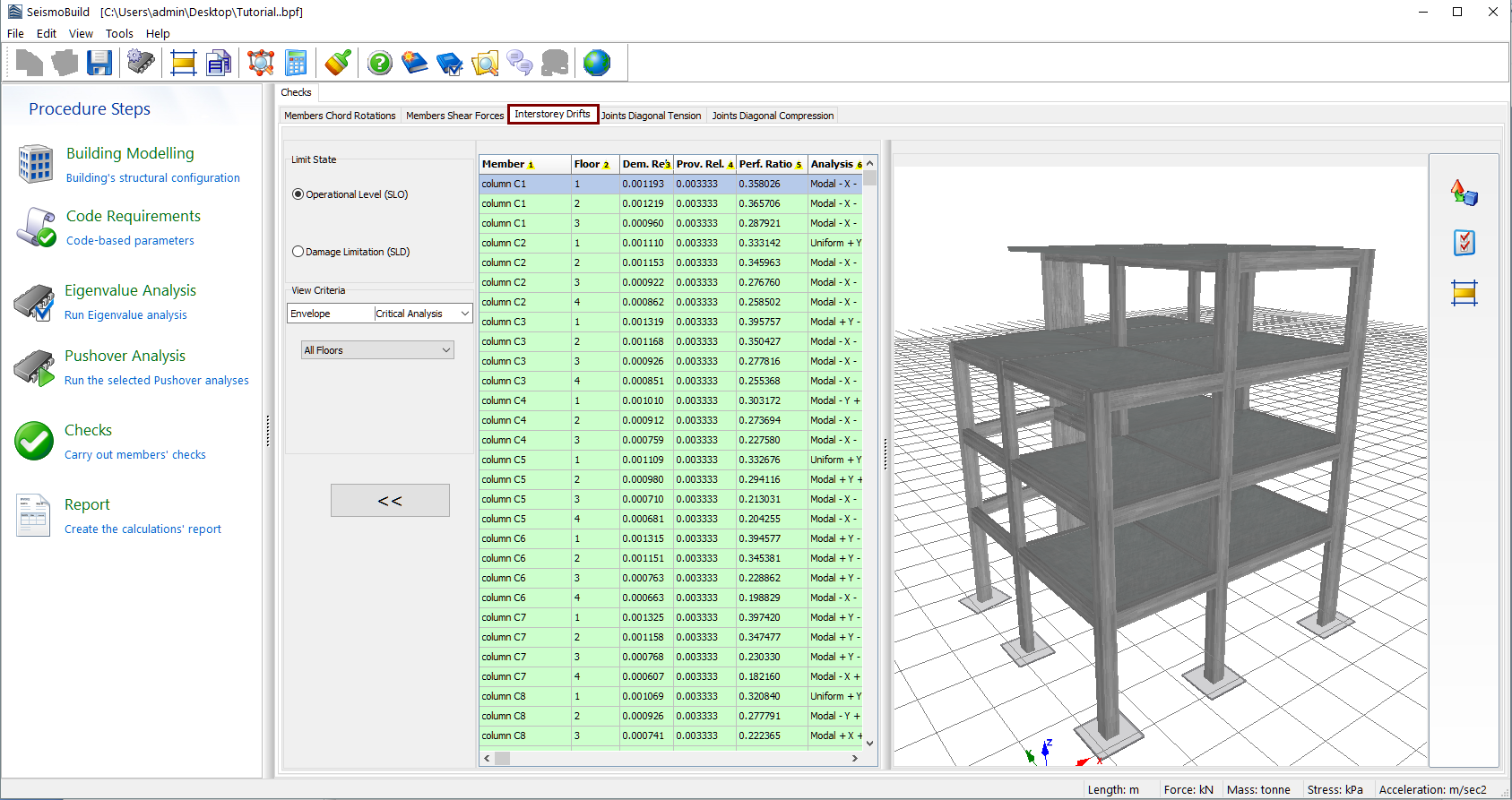The image size is (1512, 800).
Task: Click the red checklist icon beside 3D view
Action: 1464,243
